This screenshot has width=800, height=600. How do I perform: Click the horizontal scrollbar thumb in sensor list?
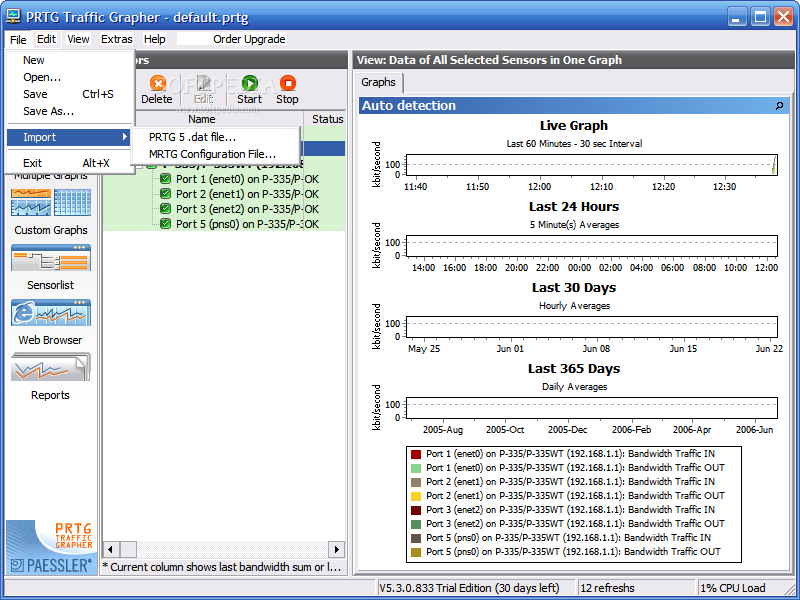click(x=128, y=549)
